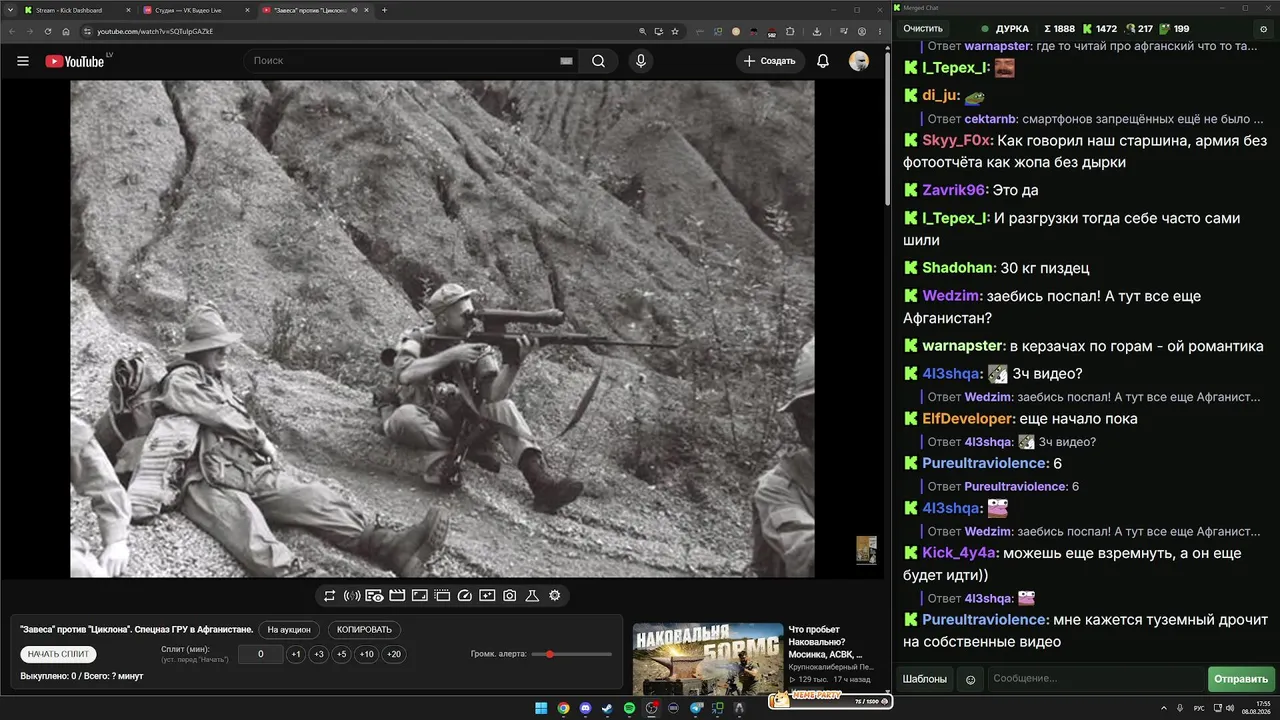Click the Создать button
Image resolution: width=1280 pixels, height=720 pixels.
click(770, 61)
